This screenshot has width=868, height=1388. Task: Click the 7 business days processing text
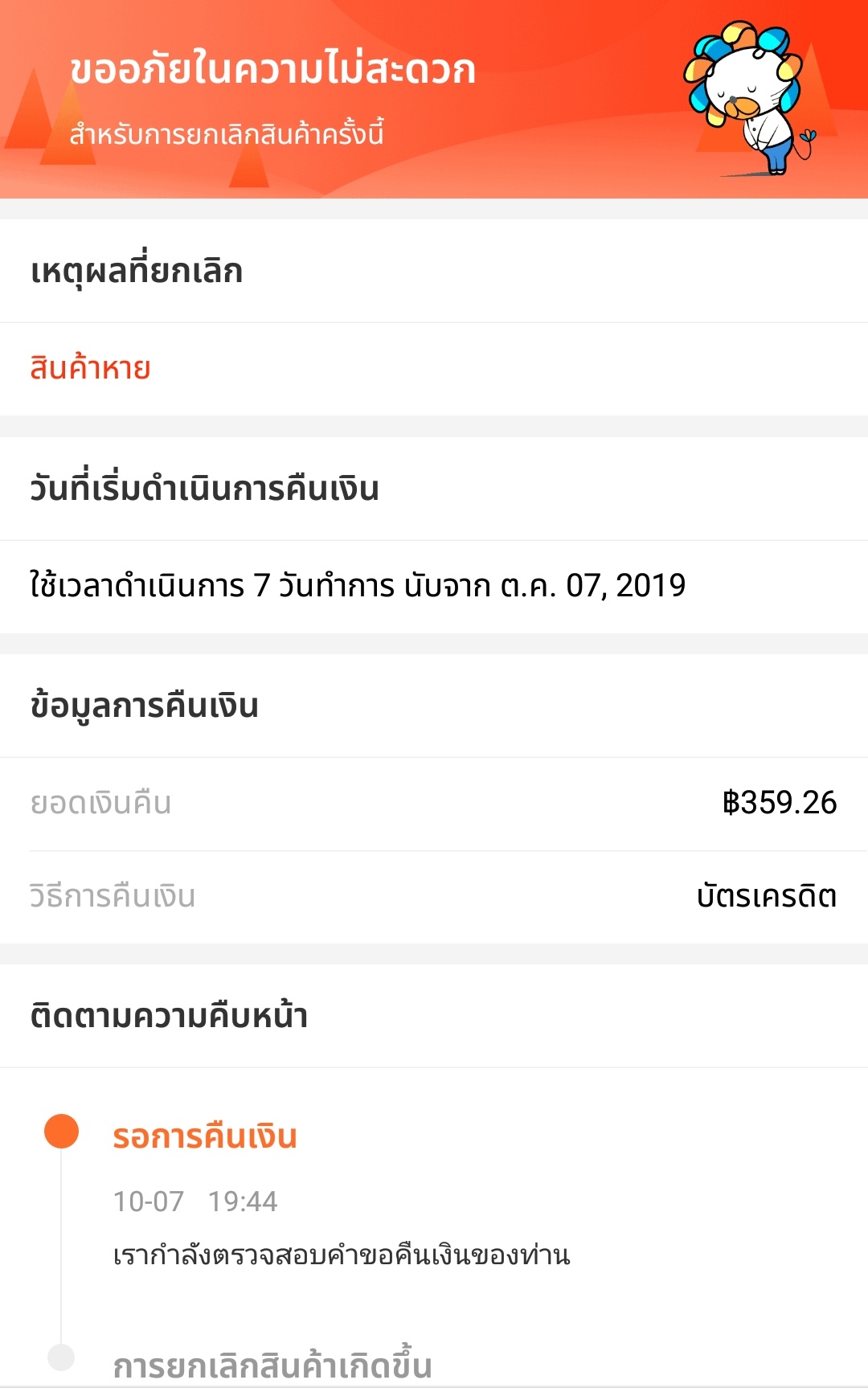(358, 585)
